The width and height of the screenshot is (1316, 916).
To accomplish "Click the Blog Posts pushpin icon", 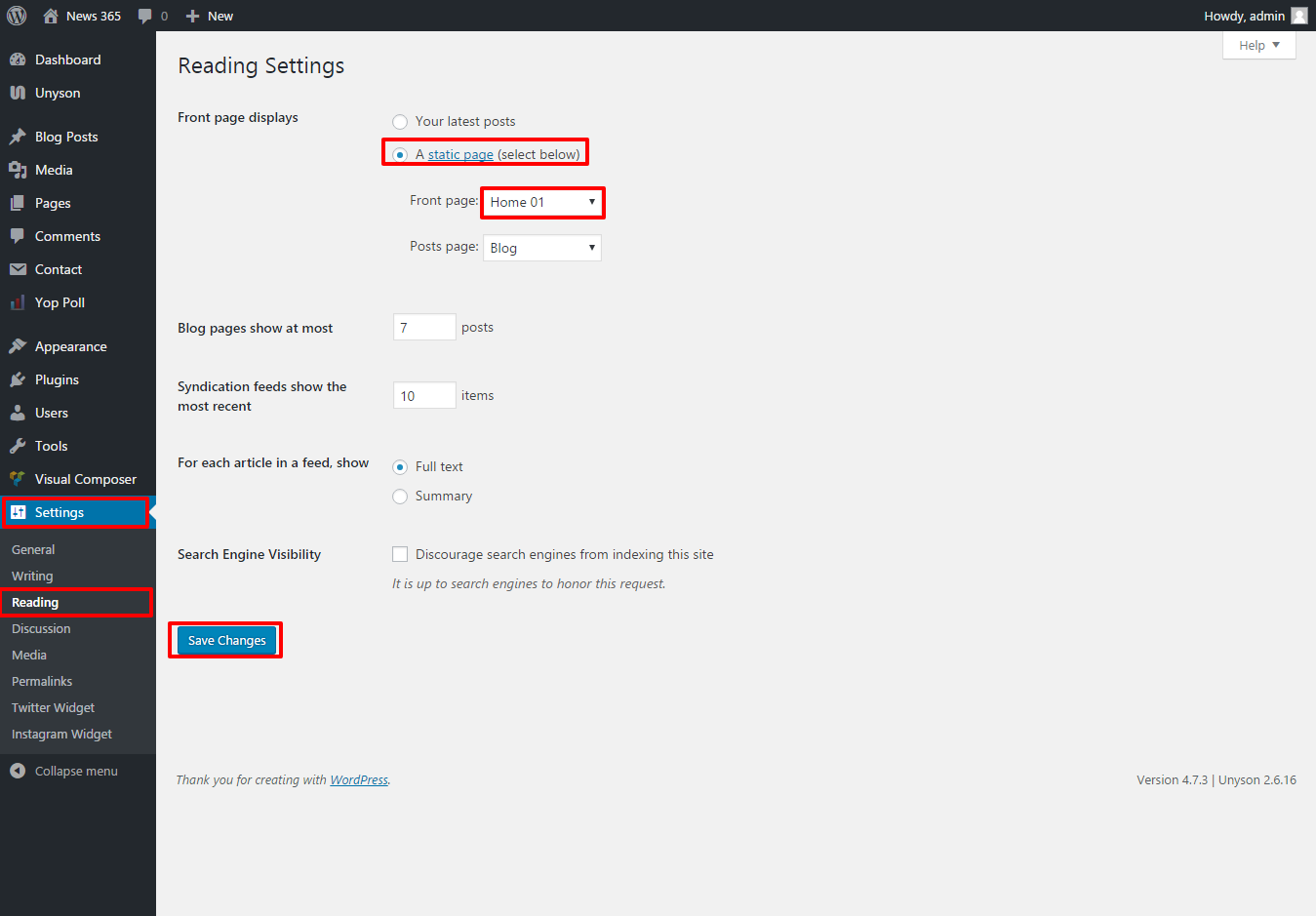I will [18, 137].
